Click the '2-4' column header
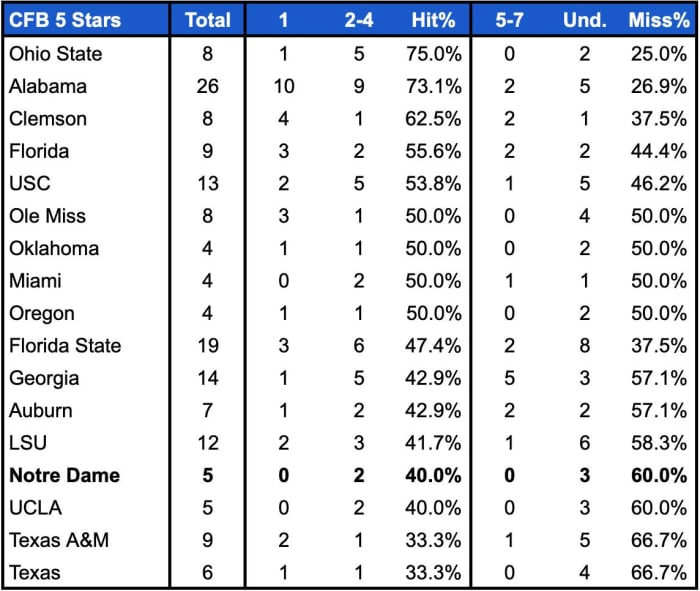Screen dimensions: 700x591 click(x=358, y=19)
